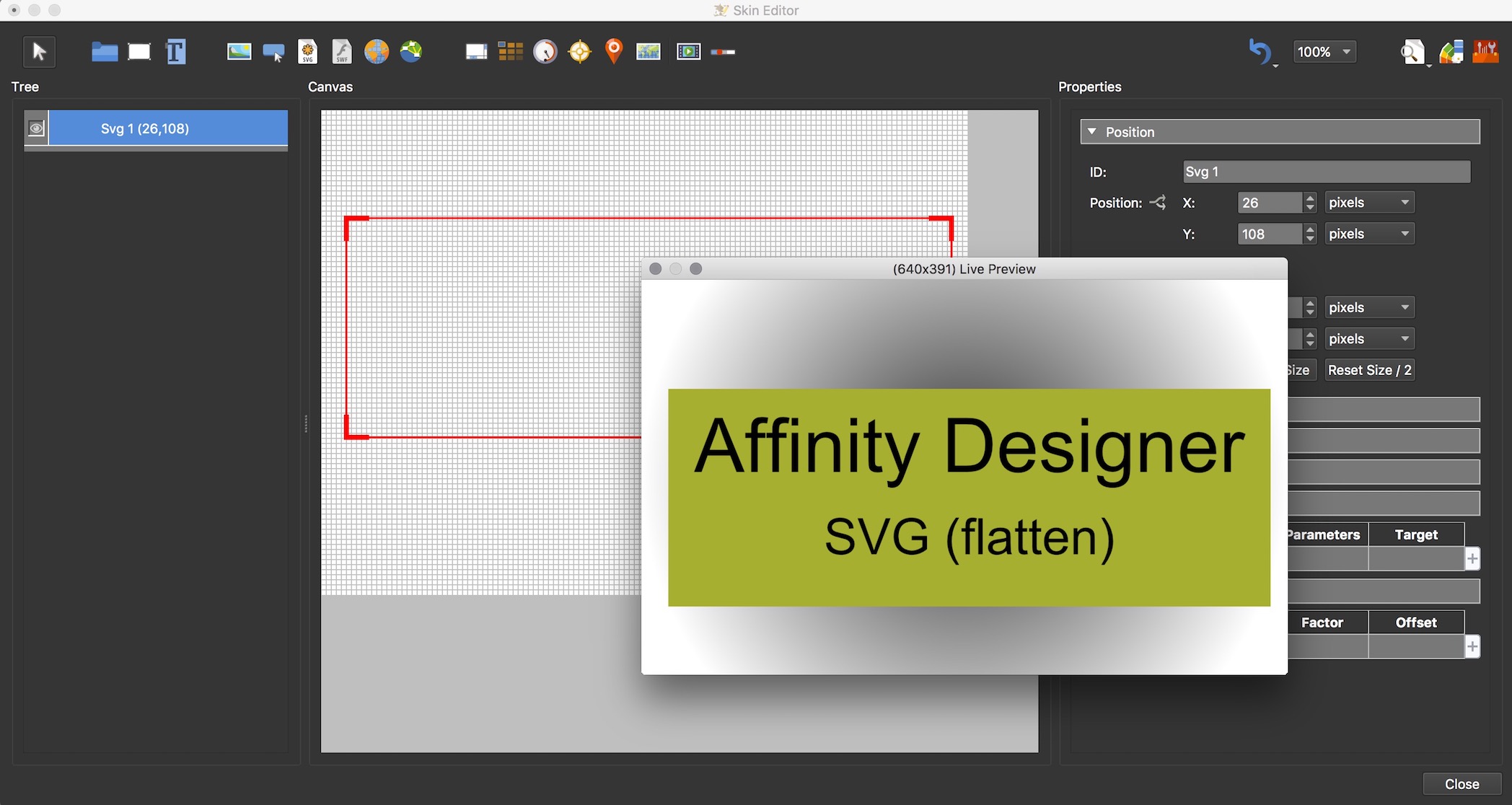Close the Live Preview window
The height and width of the screenshot is (805, 1512).
point(655,268)
